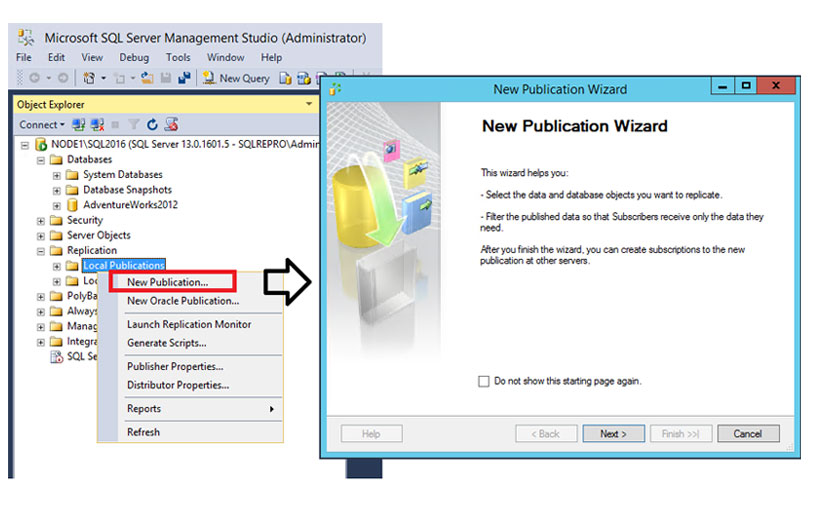Click the Disconnect icon in Object Explorer

[97, 125]
